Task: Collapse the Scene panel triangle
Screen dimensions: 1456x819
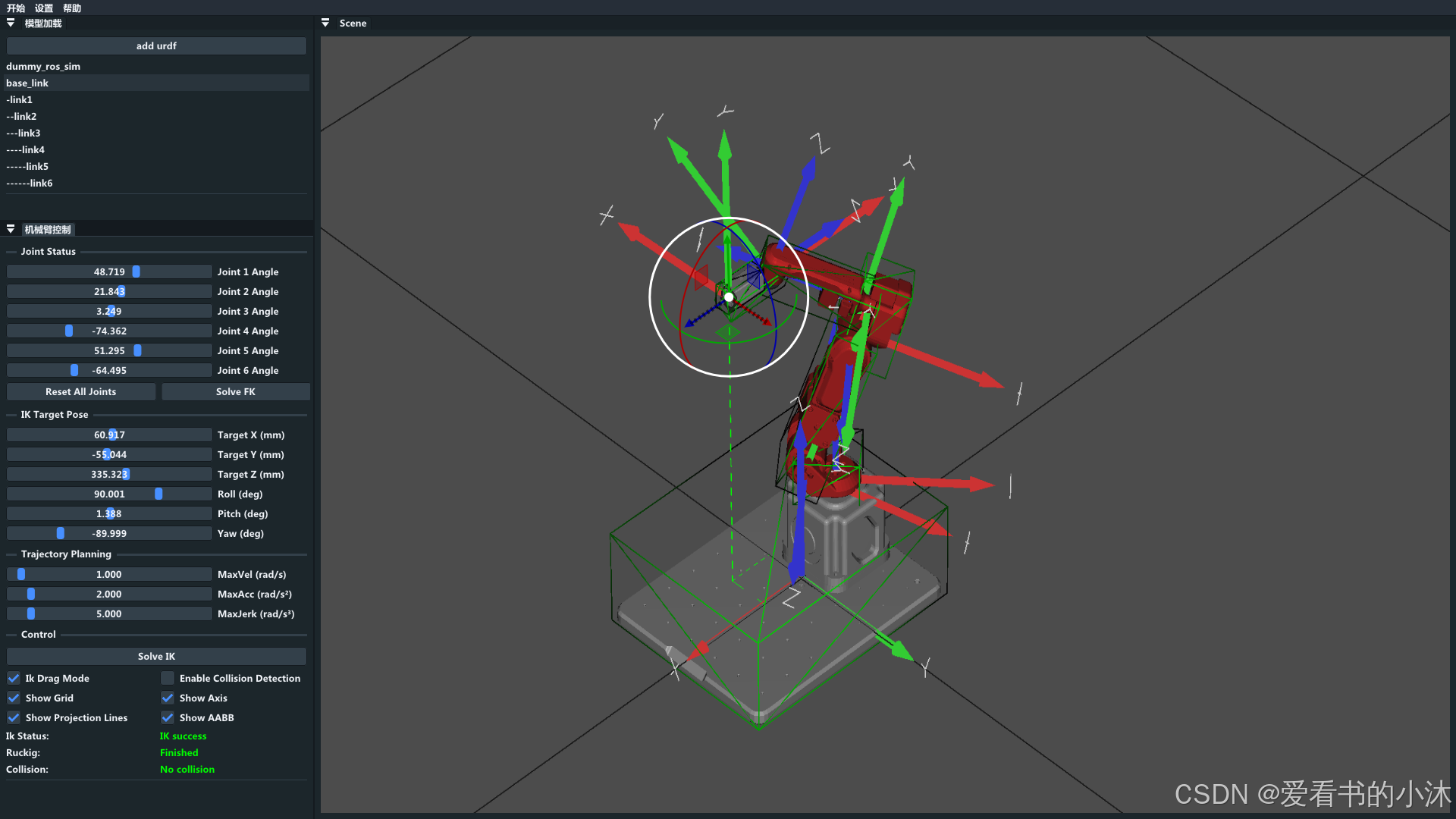Action: coord(325,24)
